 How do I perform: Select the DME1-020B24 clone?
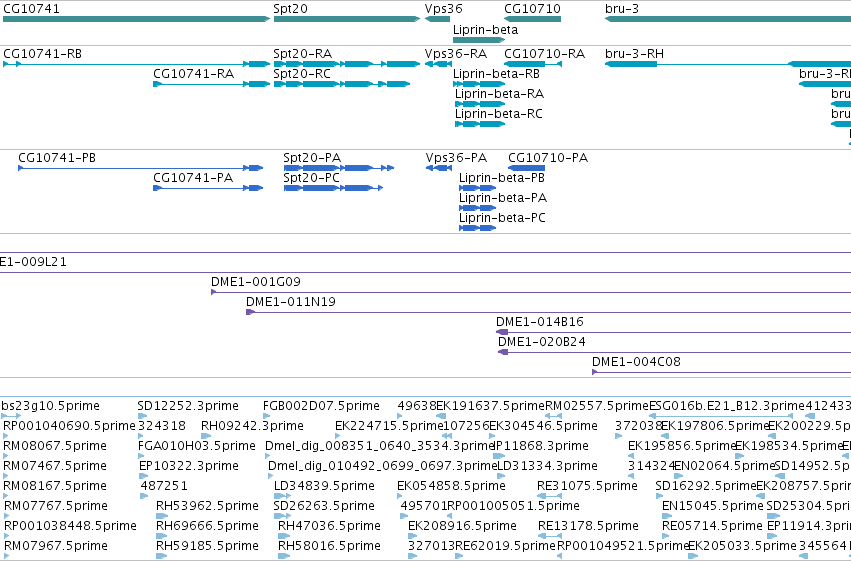[x=675, y=353]
